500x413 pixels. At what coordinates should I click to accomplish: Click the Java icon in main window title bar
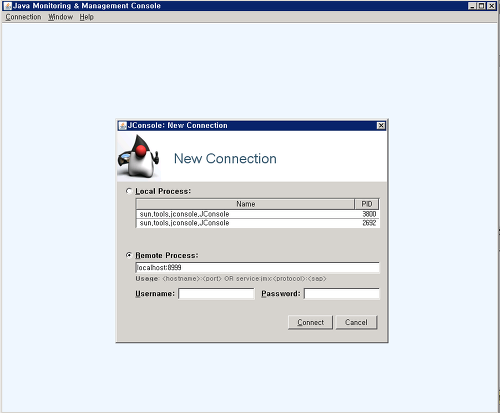[7, 6]
